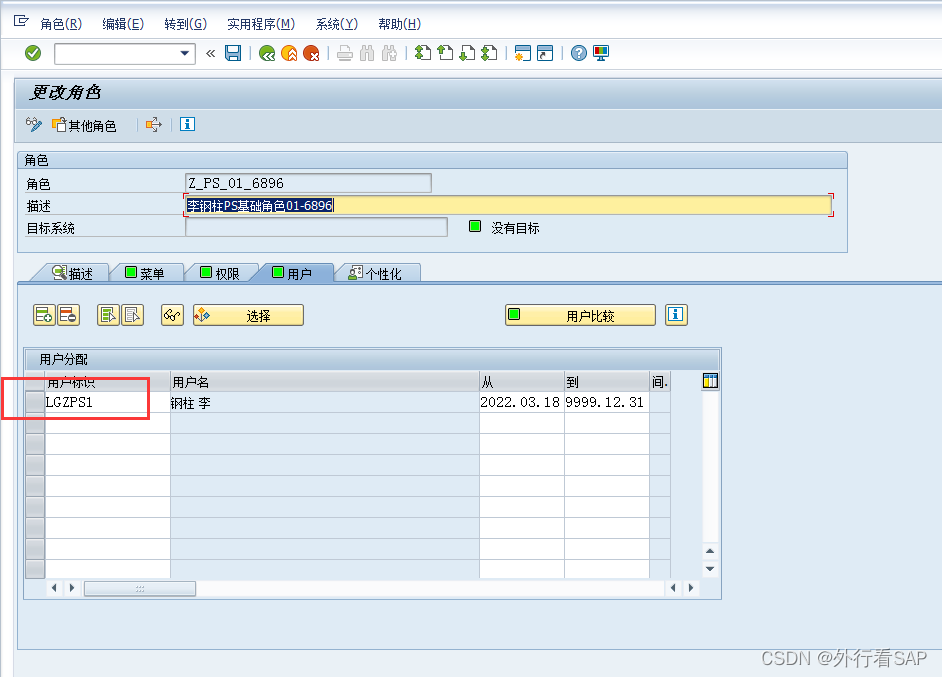This screenshot has height=677, width=942.
Task: Select the row selector for LGZPS1
Action: pos(35,402)
